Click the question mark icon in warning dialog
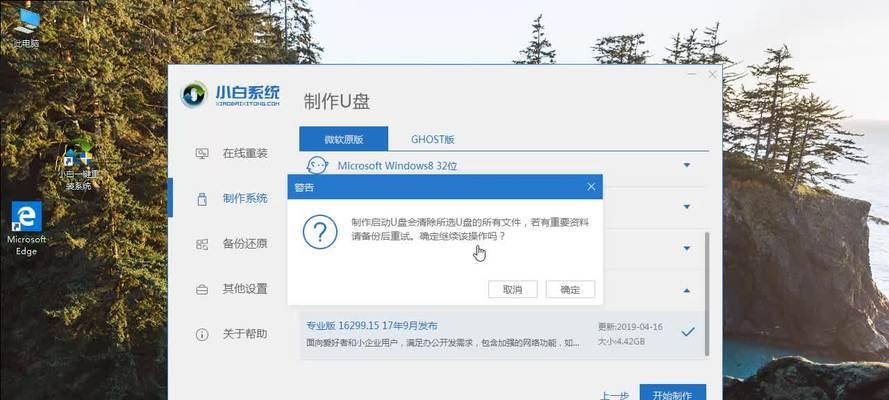The image size is (889, 400). point(320,232)
